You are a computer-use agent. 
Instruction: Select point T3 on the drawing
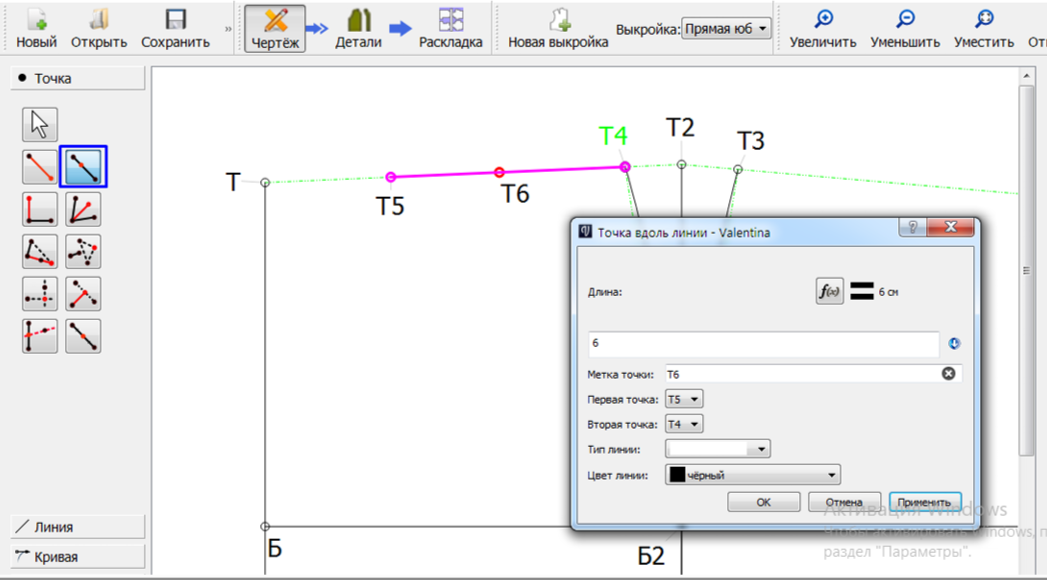(x=738, y=170)
